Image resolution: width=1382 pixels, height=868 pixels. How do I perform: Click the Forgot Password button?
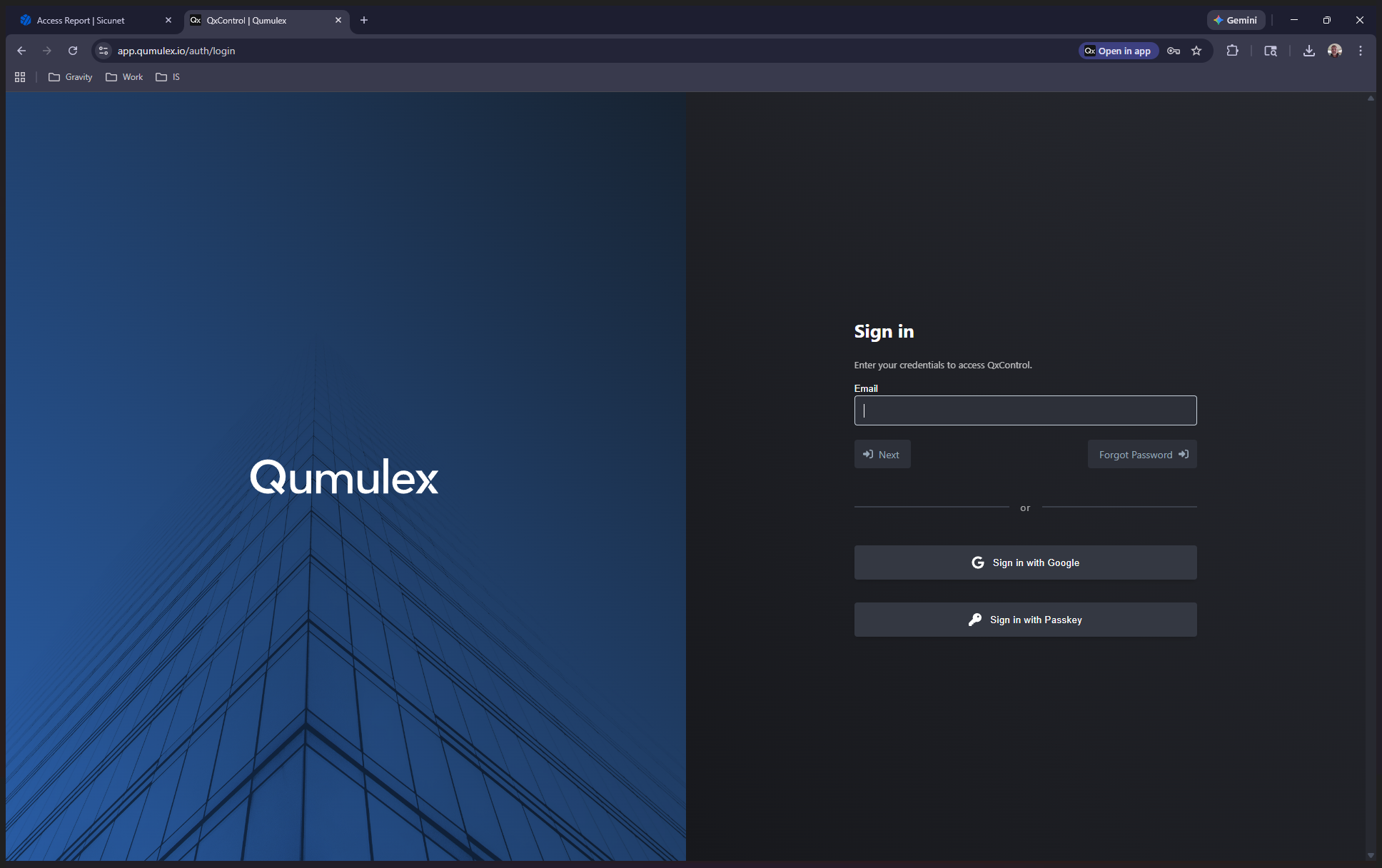point(1142,455)
